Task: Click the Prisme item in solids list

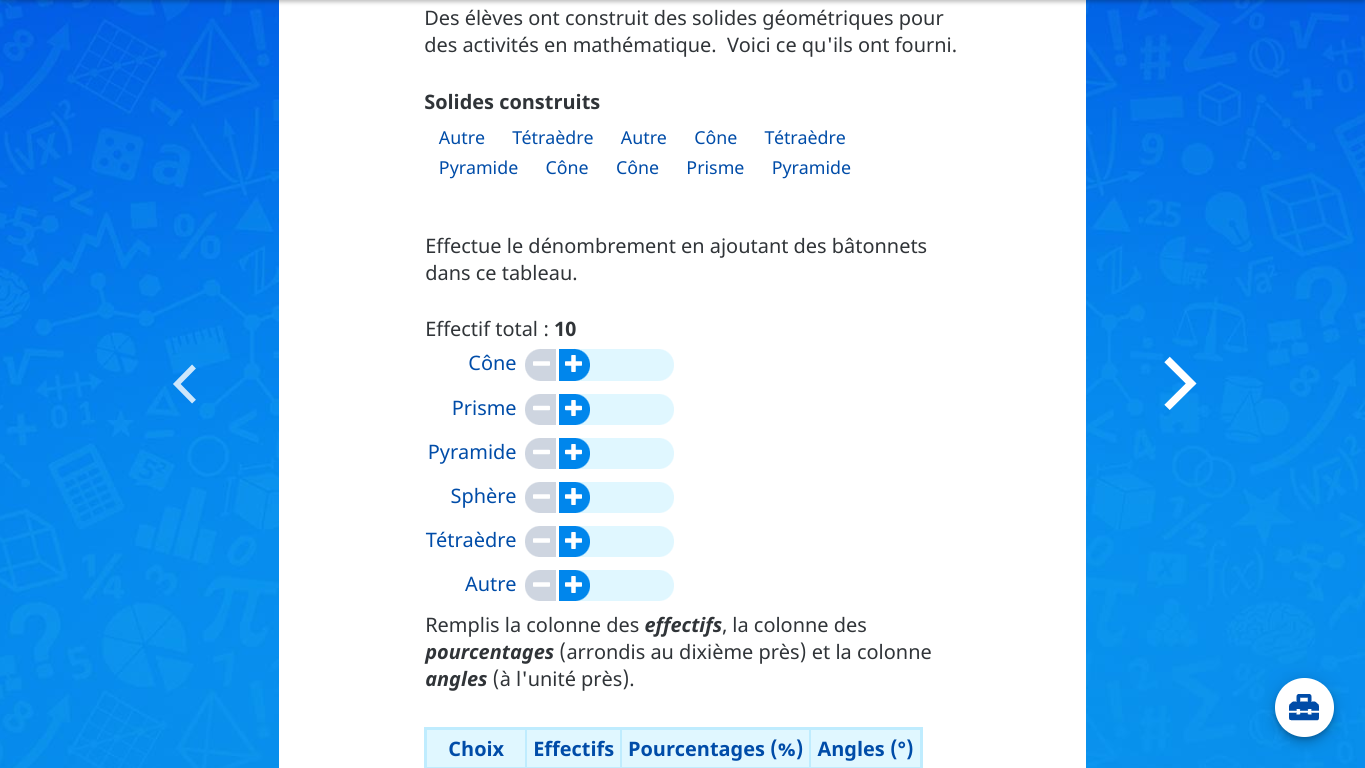Action: pyautogui.click(x=715, y=168)
